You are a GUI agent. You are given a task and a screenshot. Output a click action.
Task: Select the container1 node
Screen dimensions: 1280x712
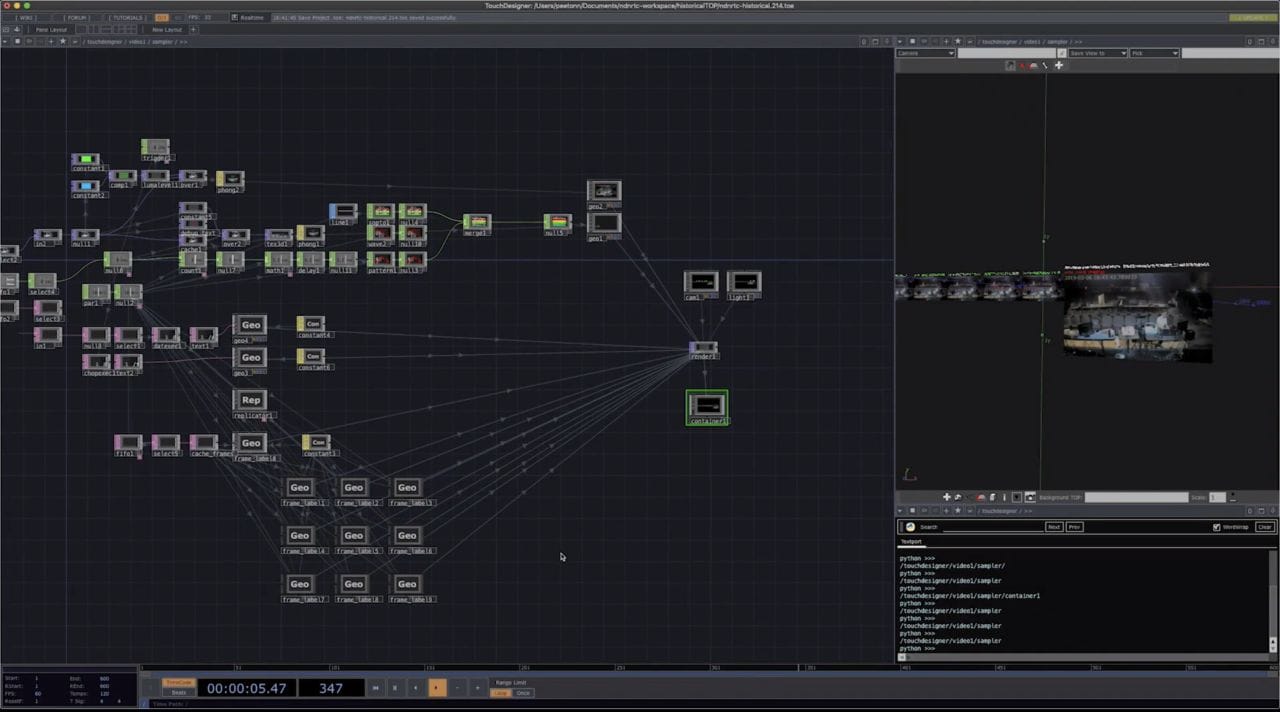pyautogui.click(x=707, y=405)
